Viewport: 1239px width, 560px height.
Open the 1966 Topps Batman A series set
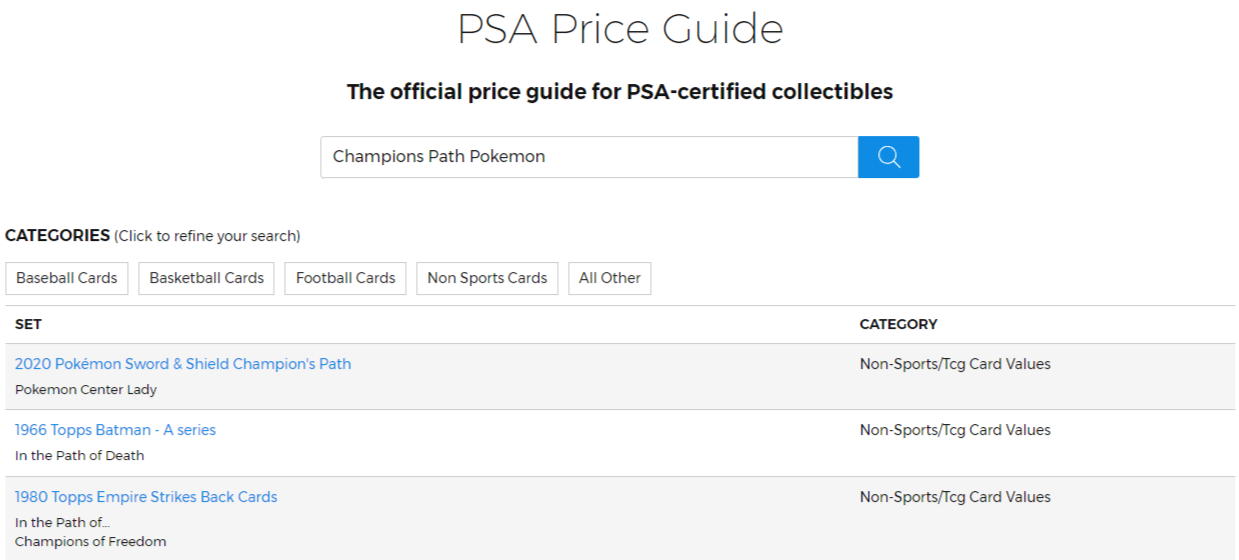coord(115,430)
